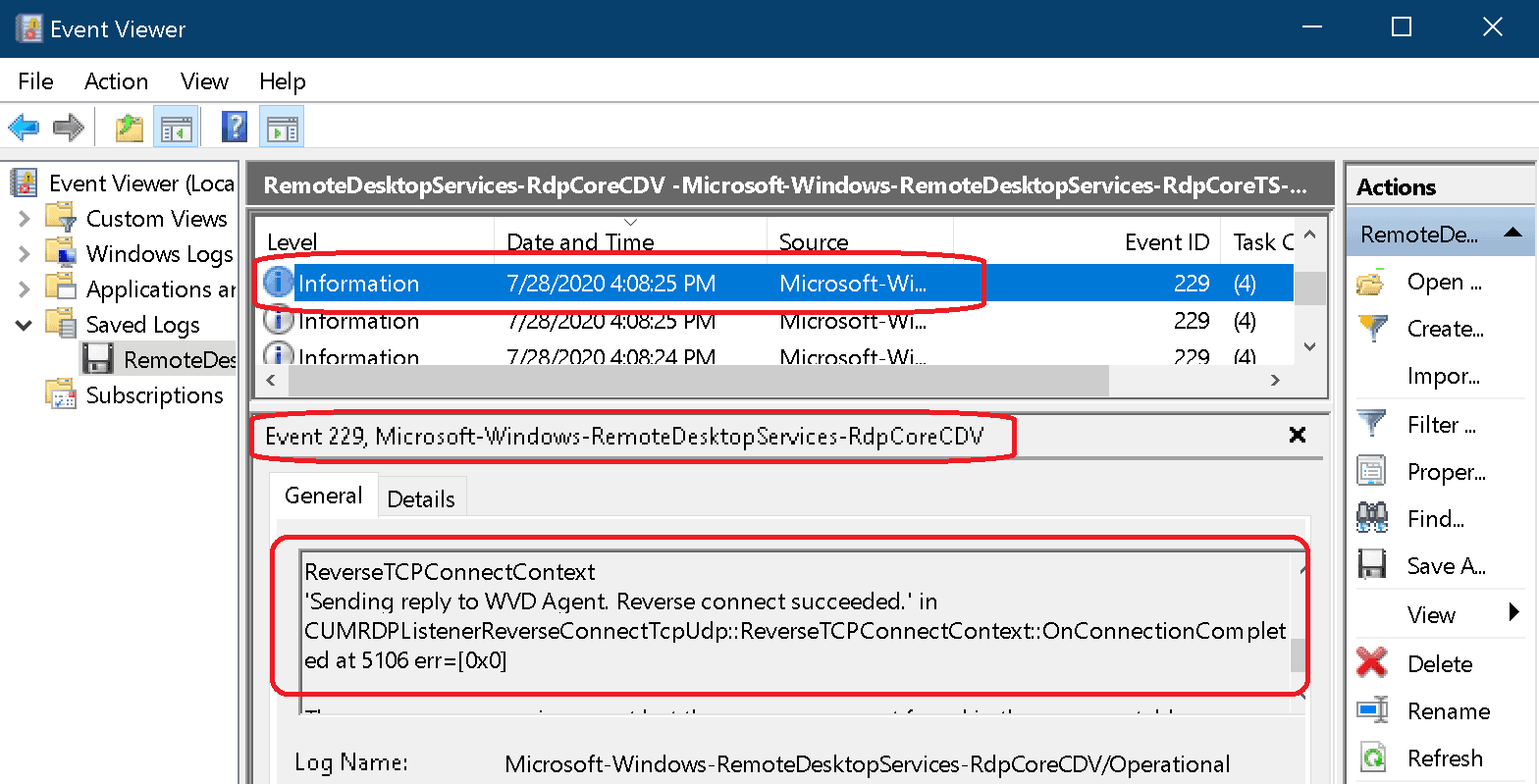Viewport: 1539px width, 784px height.
Task: Click Import Custom View action
Action: [1443, 377]
